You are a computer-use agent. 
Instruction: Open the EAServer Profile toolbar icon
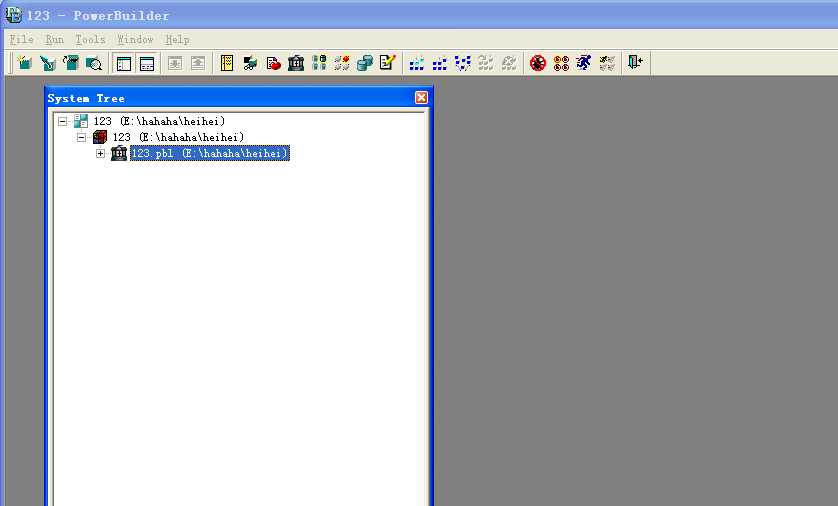[x=342, y=63]
